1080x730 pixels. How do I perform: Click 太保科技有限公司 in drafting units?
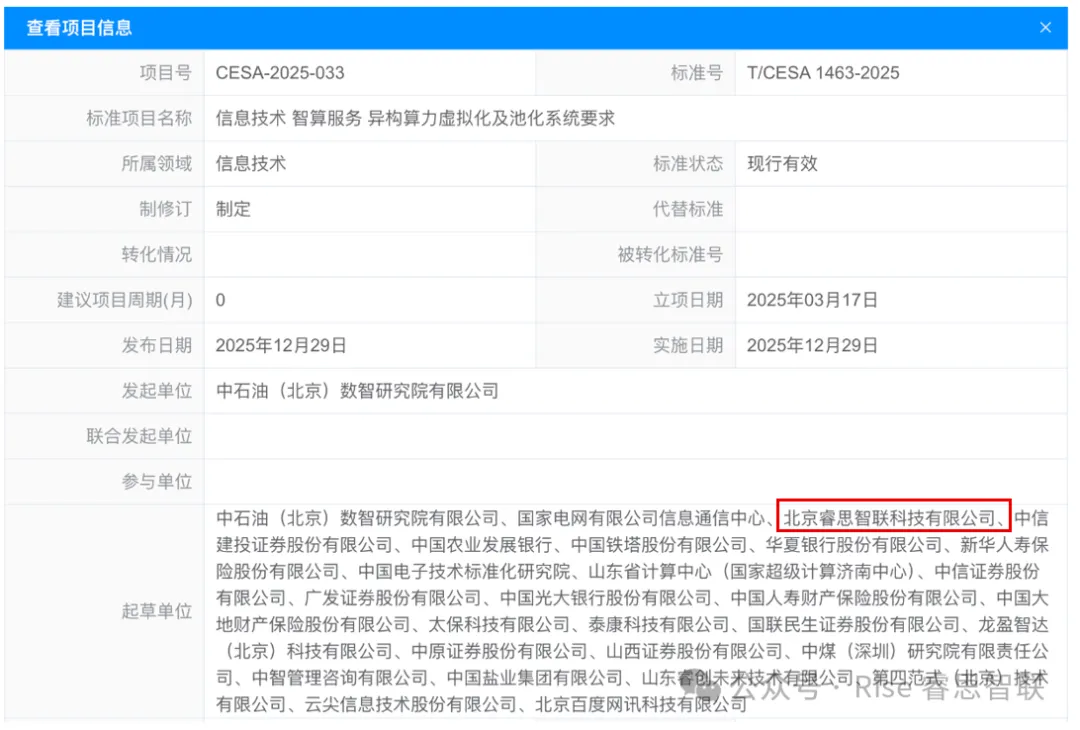pos(499,625)
